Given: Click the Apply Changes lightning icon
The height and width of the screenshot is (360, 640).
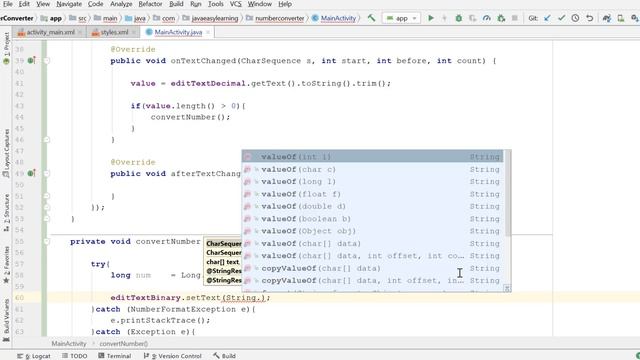Looking at the screenshot, I should 444,18.
